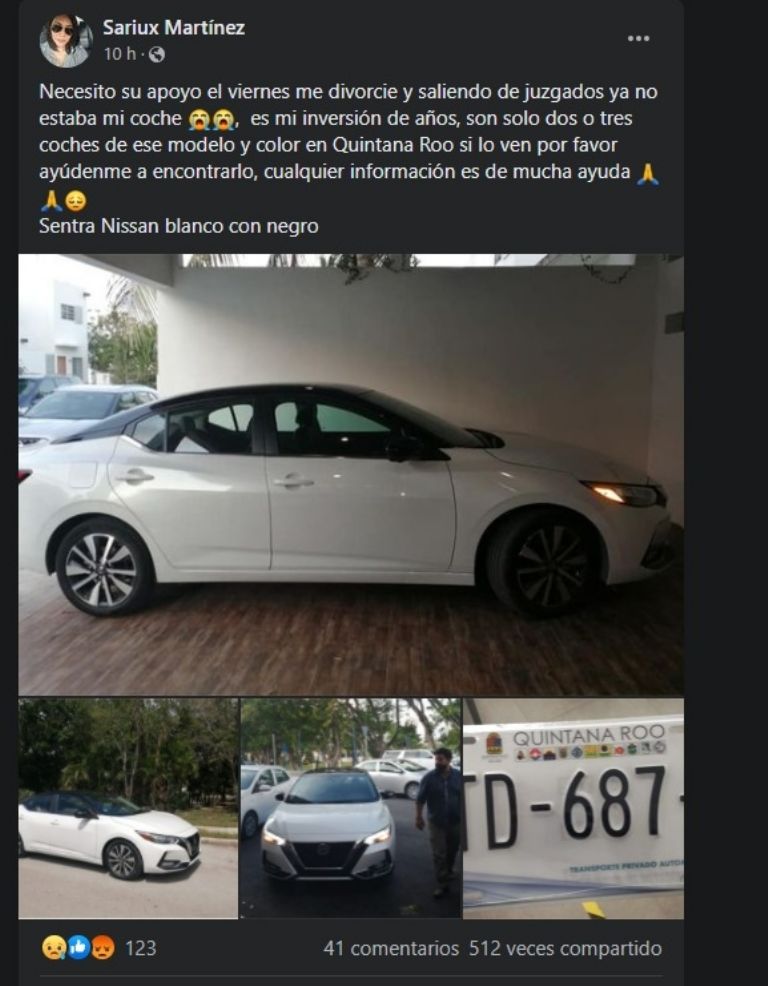This screenshot has height=986, width=768.
Task: View the 512 veces compartido list
Action: tap(565, 948)
